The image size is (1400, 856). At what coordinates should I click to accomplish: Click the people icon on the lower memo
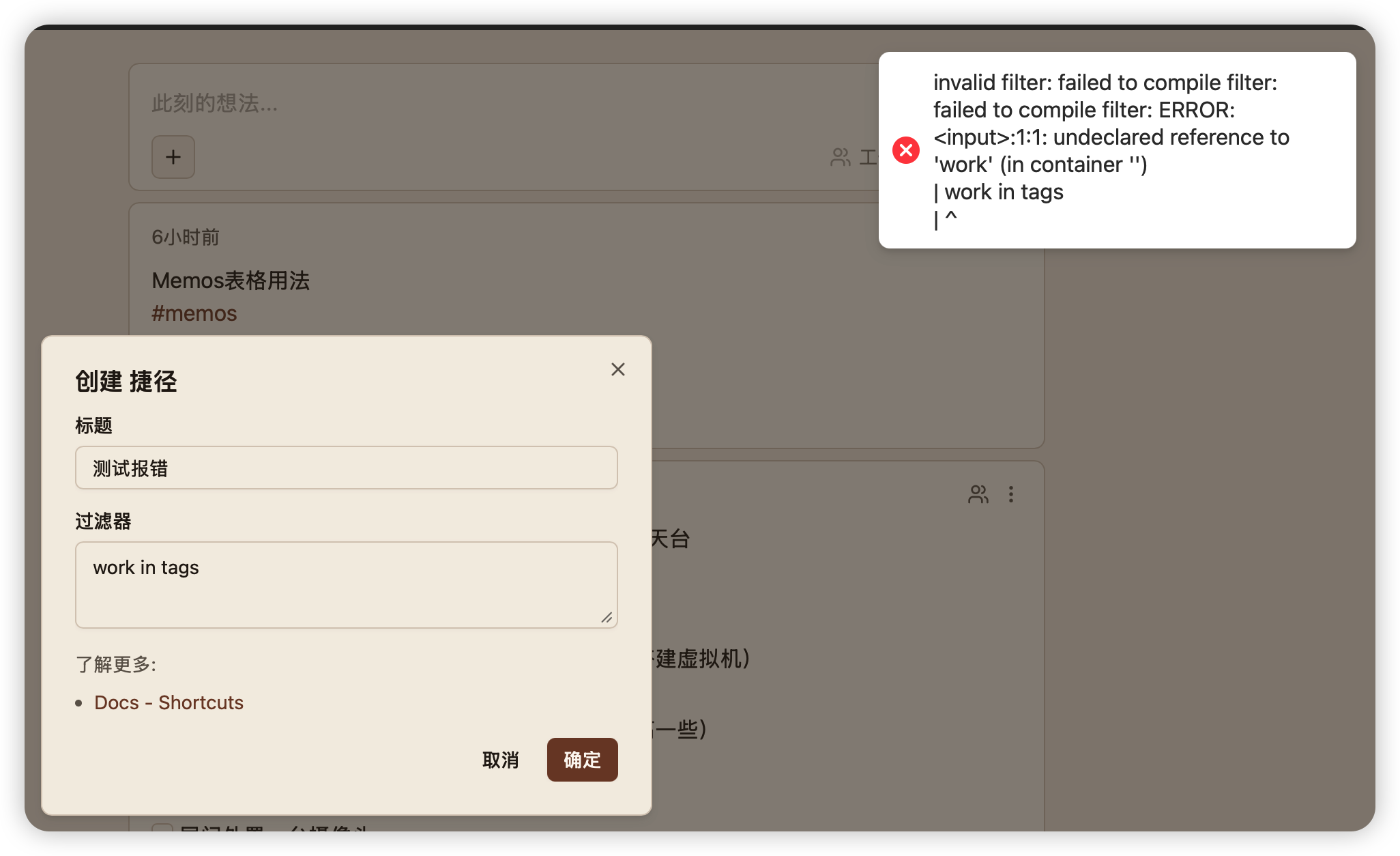[x=978, y=494]
